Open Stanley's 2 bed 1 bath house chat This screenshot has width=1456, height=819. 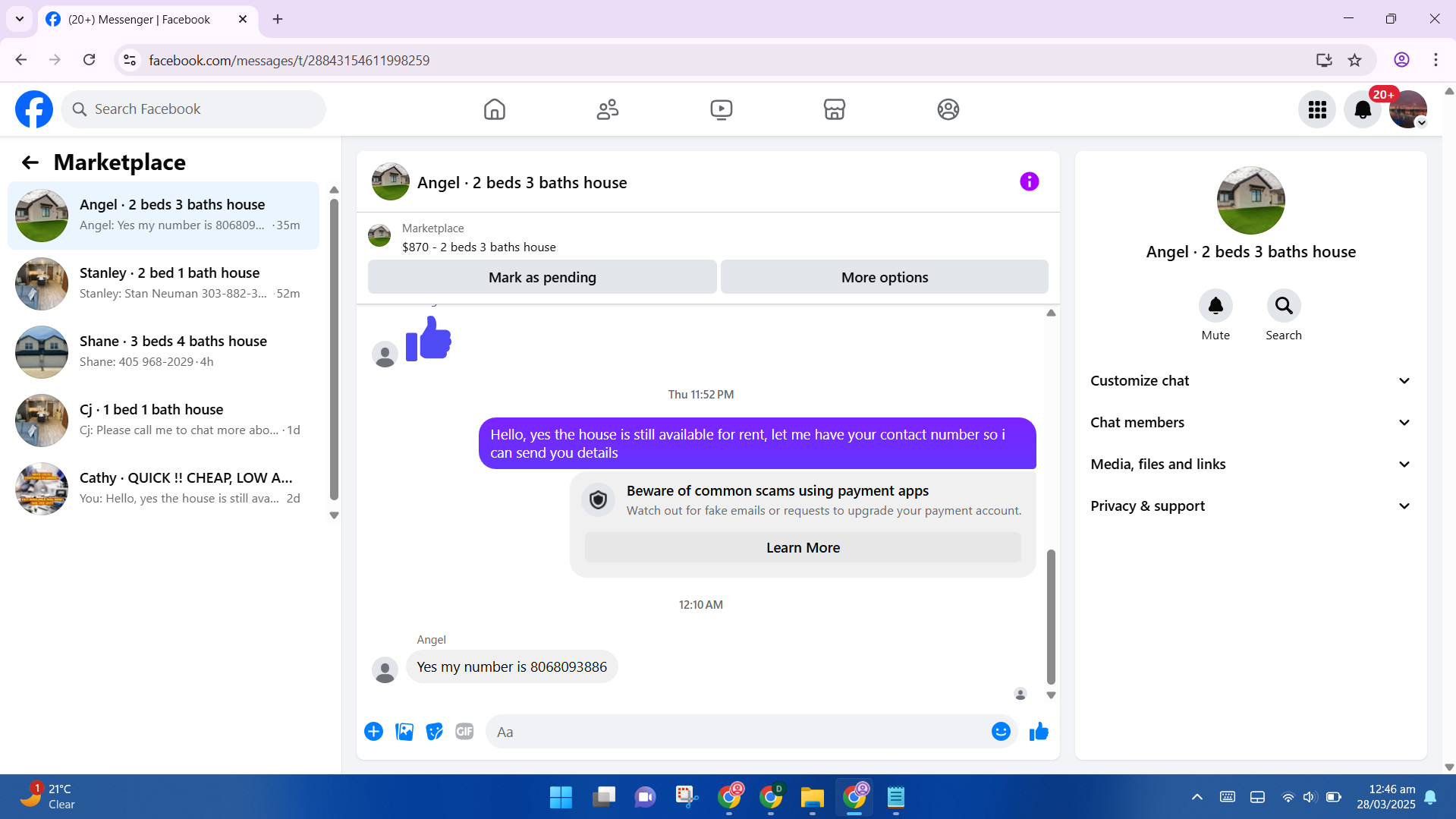tap(163, 284)
